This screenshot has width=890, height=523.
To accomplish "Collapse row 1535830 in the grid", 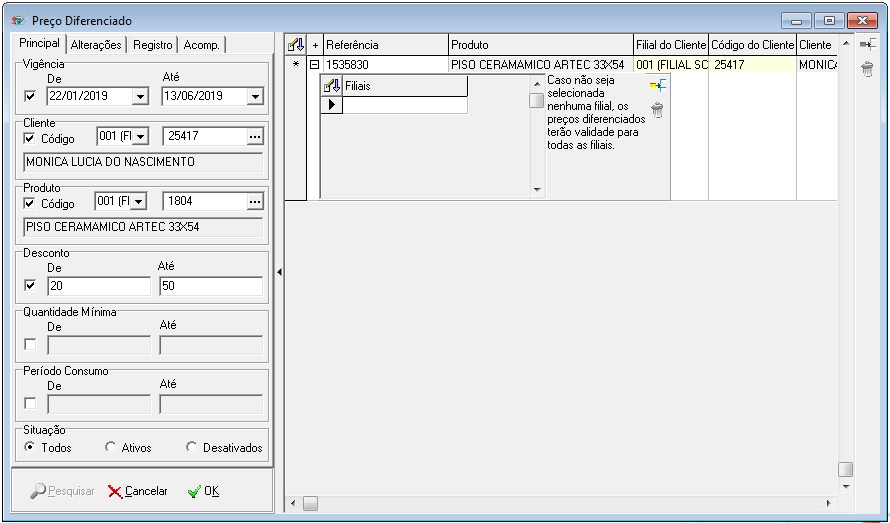I will [314, 65].
